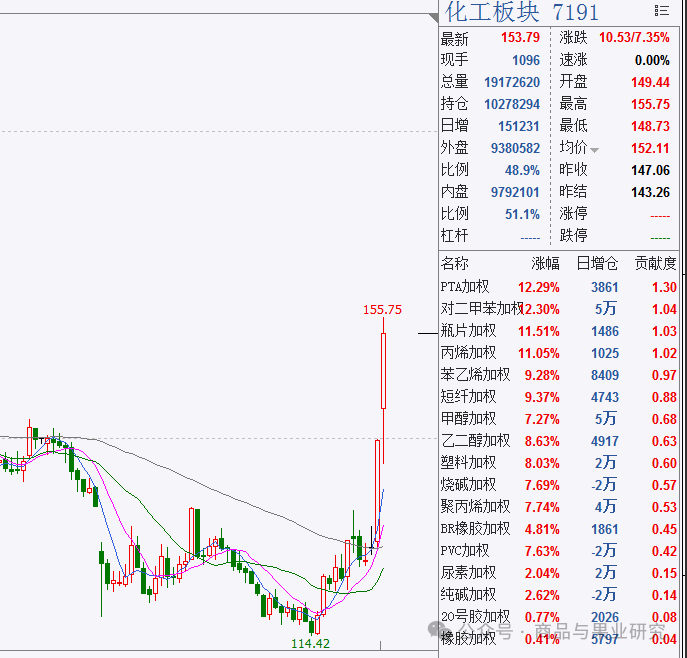Select the 尿素加权 row
The width and height of the screenshot is (687, 658).
[559, 573]
